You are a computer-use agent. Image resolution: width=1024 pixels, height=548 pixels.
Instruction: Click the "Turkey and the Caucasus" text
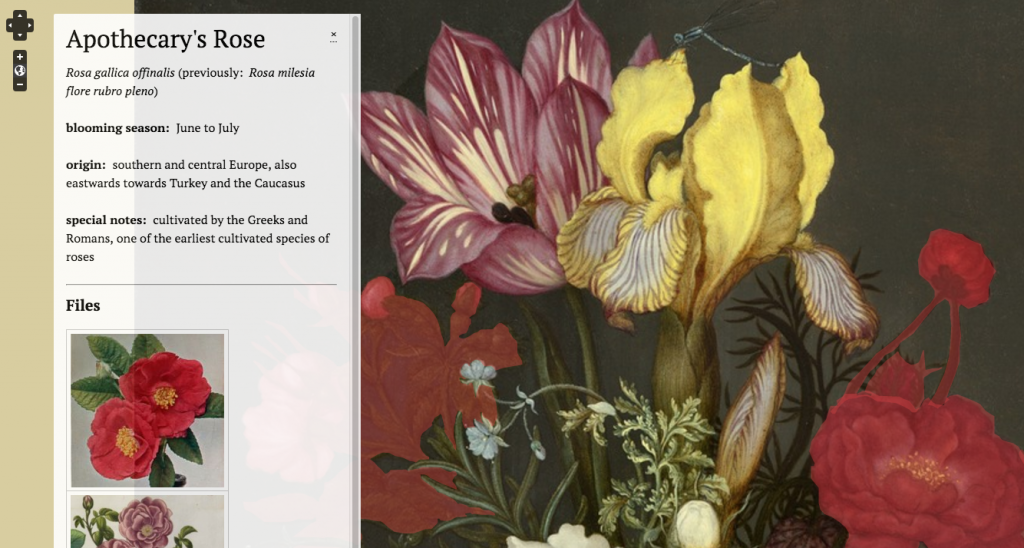point(237,183)
